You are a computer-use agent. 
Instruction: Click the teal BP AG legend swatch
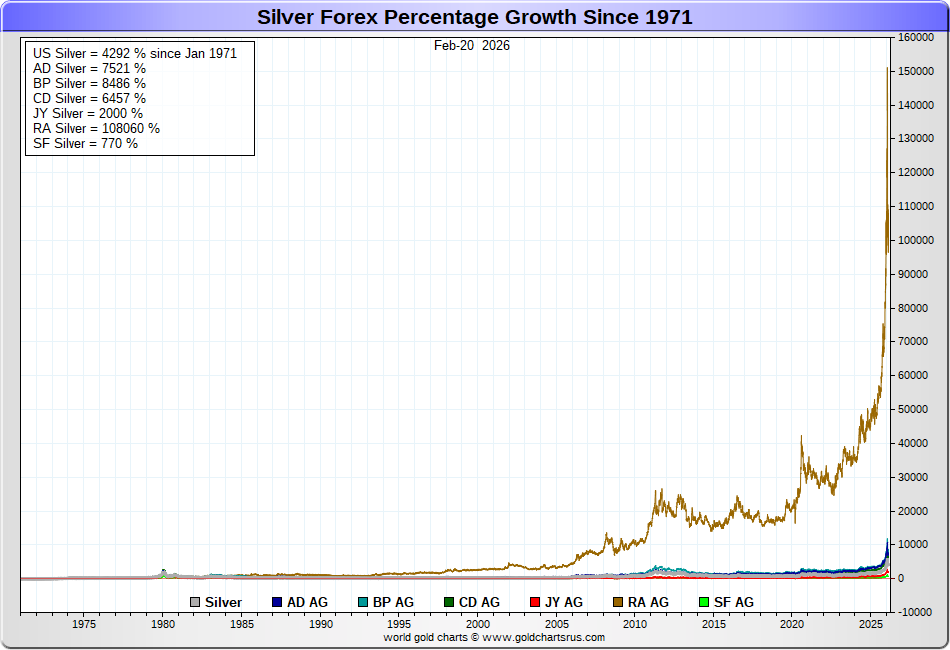pyautogui.click(x=363, y=602)
